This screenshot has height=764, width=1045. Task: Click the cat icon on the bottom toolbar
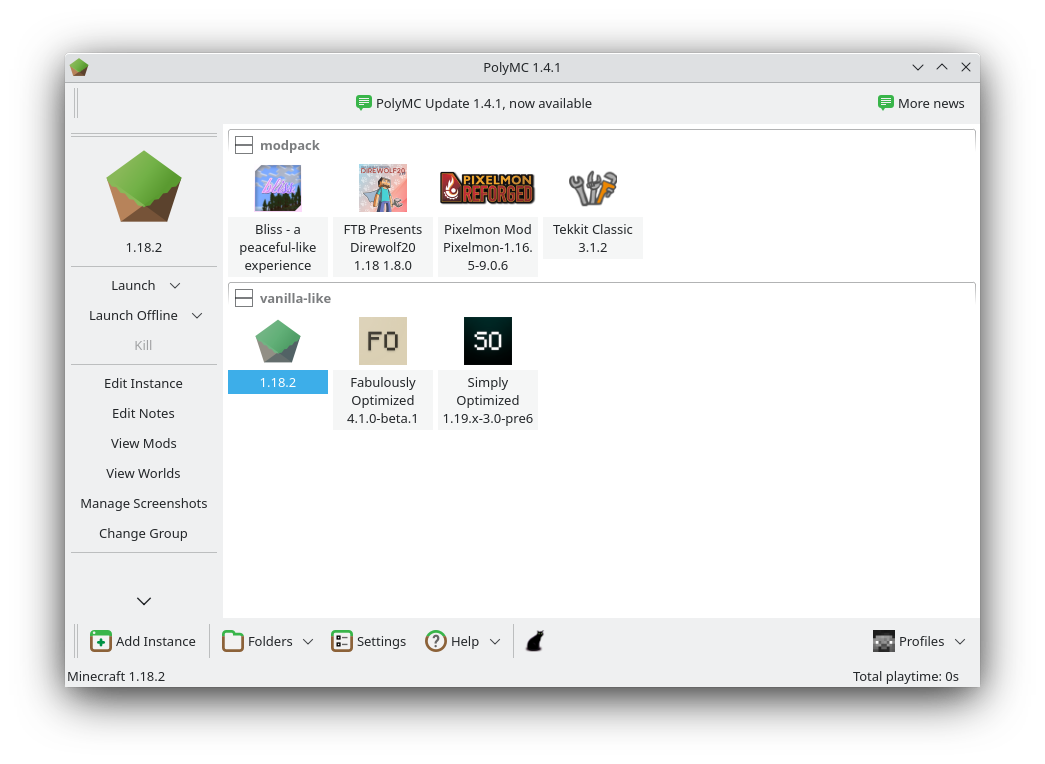coord(534,640)
